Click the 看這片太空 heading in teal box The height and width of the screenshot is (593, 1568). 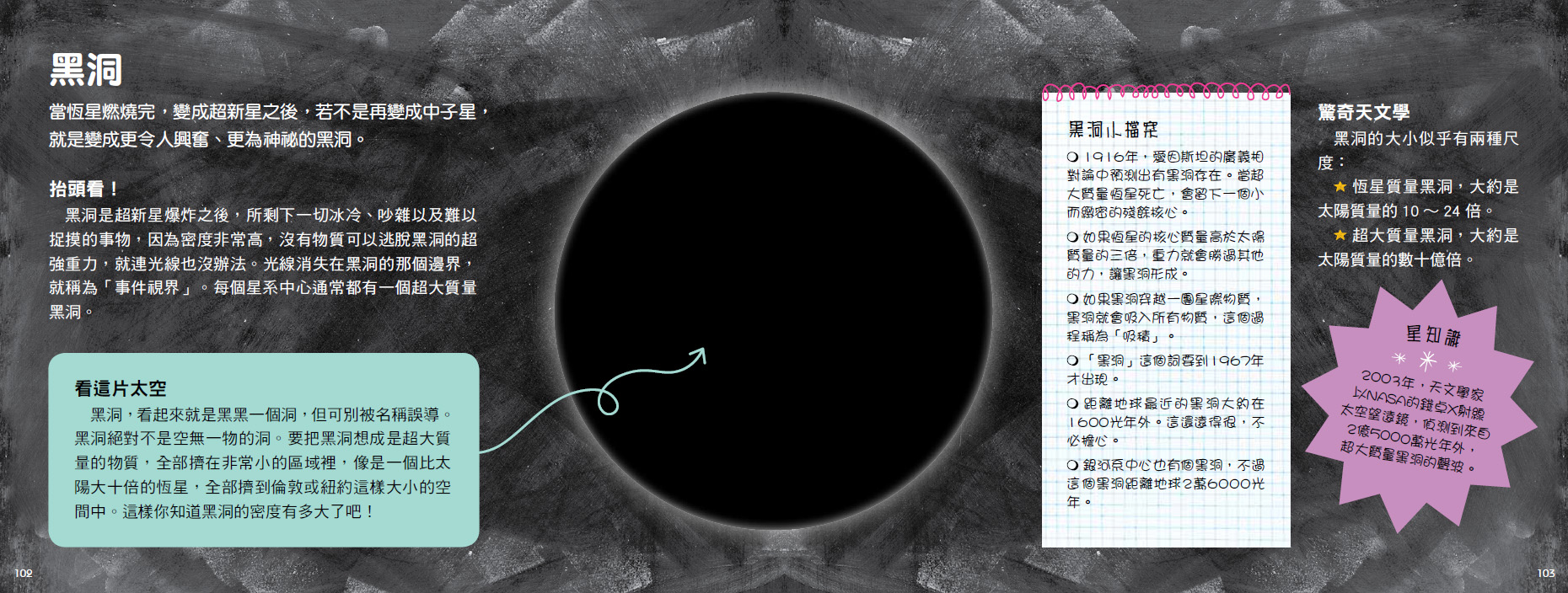click(x=121, y=388)
